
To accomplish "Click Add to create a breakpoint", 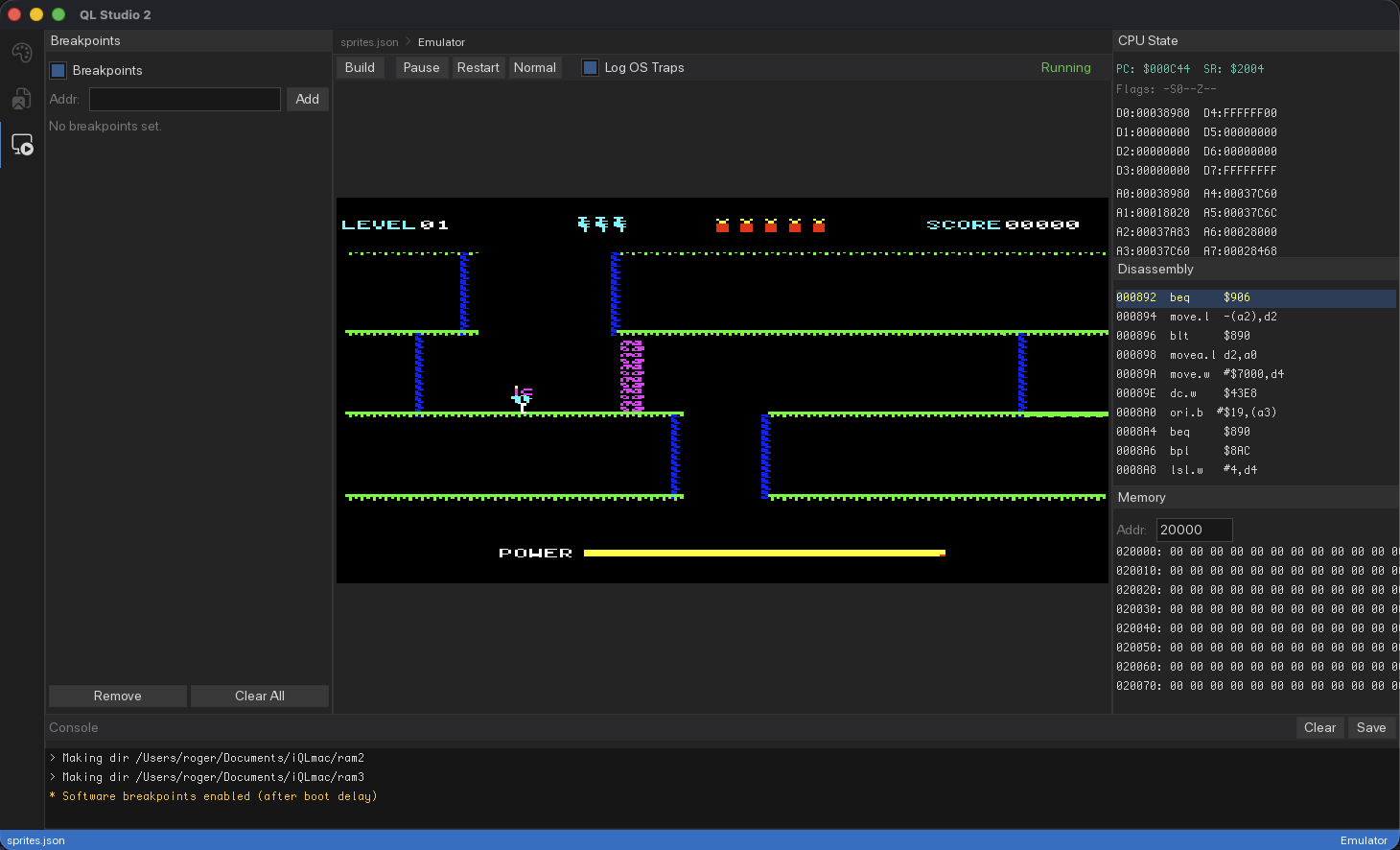I will [x=307, y=99].
